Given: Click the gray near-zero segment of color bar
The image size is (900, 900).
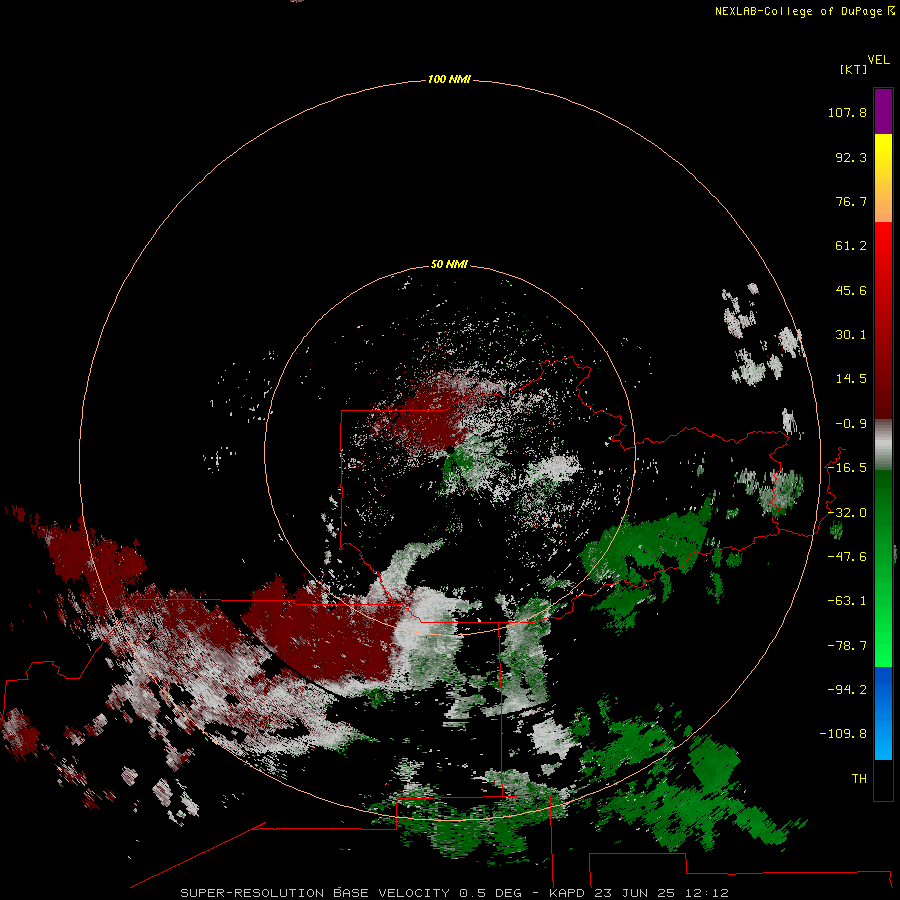Looking at the screenshot, I should (x=883, y=445).
